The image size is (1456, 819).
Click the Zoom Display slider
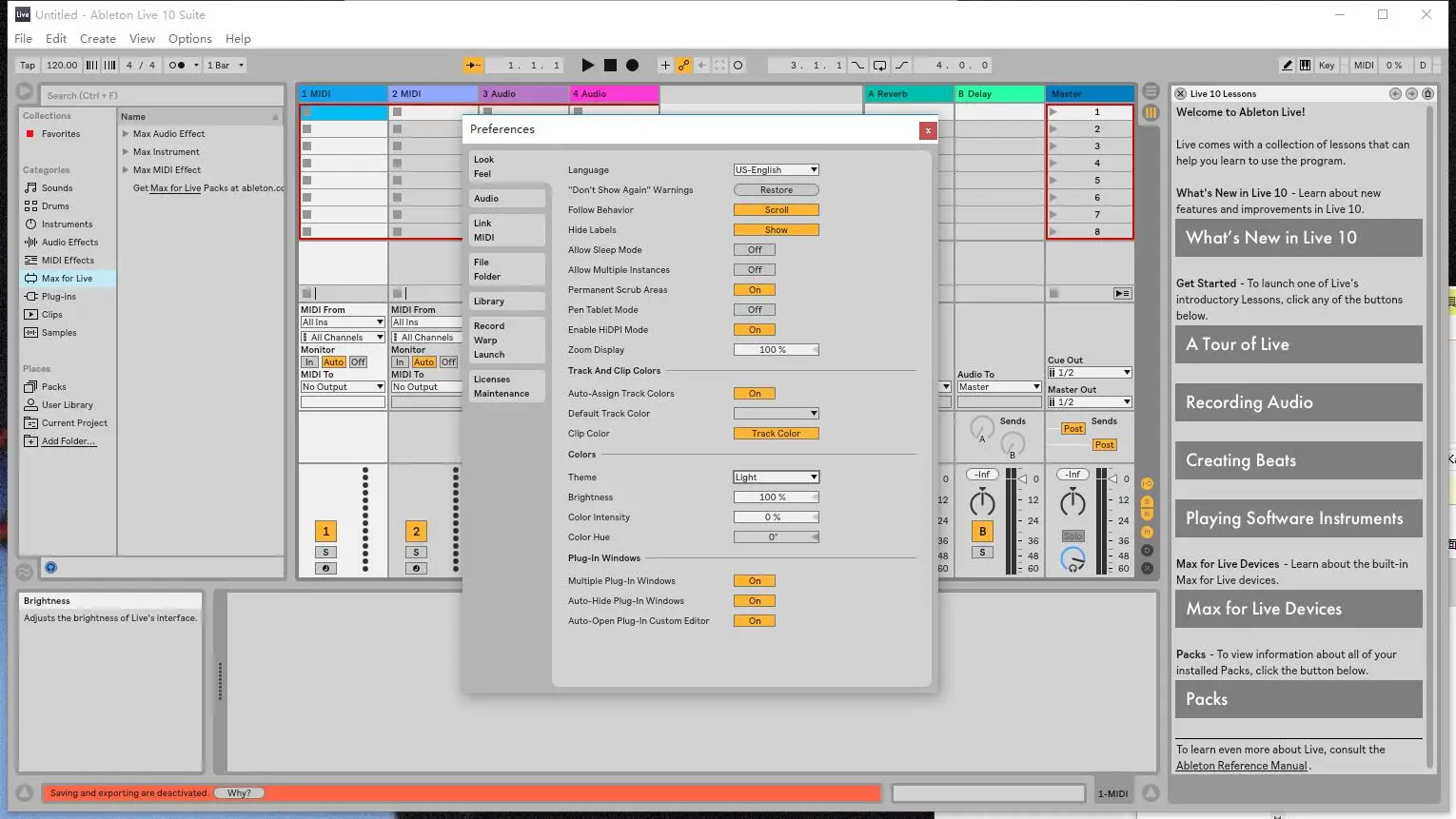pos(777,349)
